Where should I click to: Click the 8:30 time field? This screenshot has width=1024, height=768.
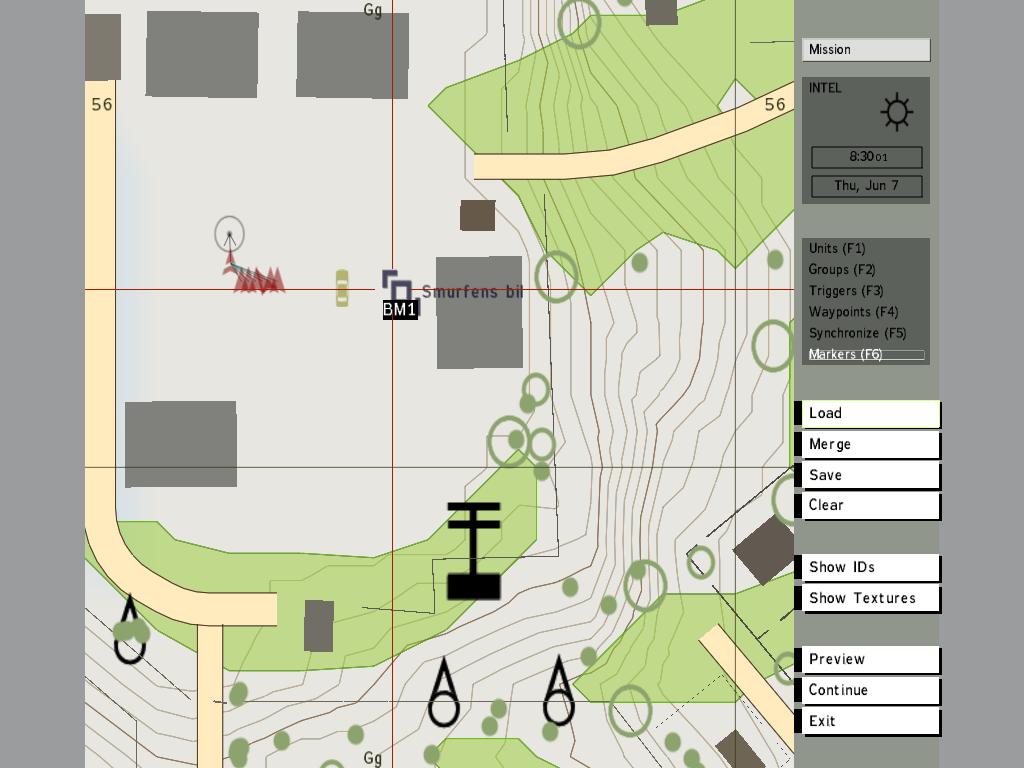click(x=867, y=157)
